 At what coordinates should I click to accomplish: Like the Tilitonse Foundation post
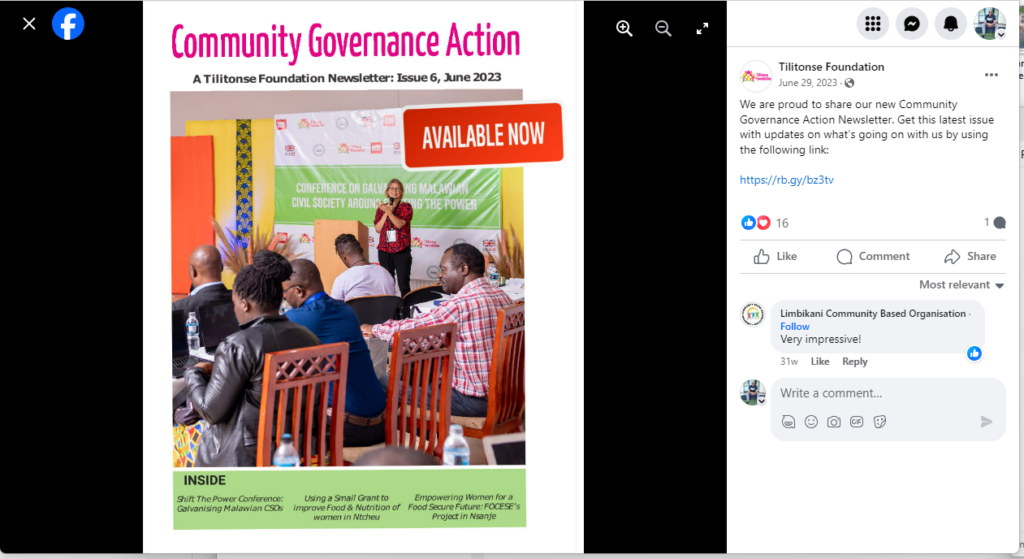(775, 256)
